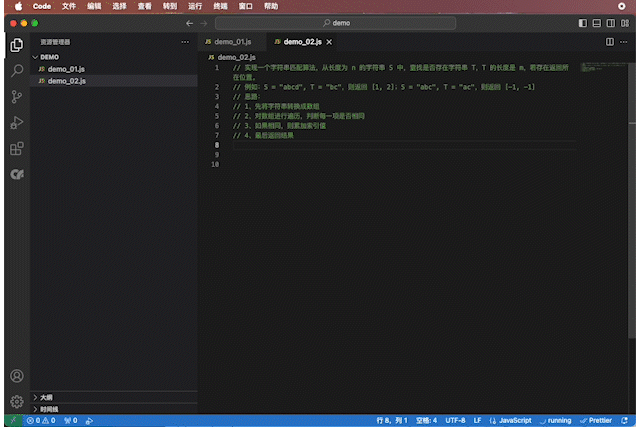
Task: Place cursor on empty line 8
Action: (x=404, y=145)
